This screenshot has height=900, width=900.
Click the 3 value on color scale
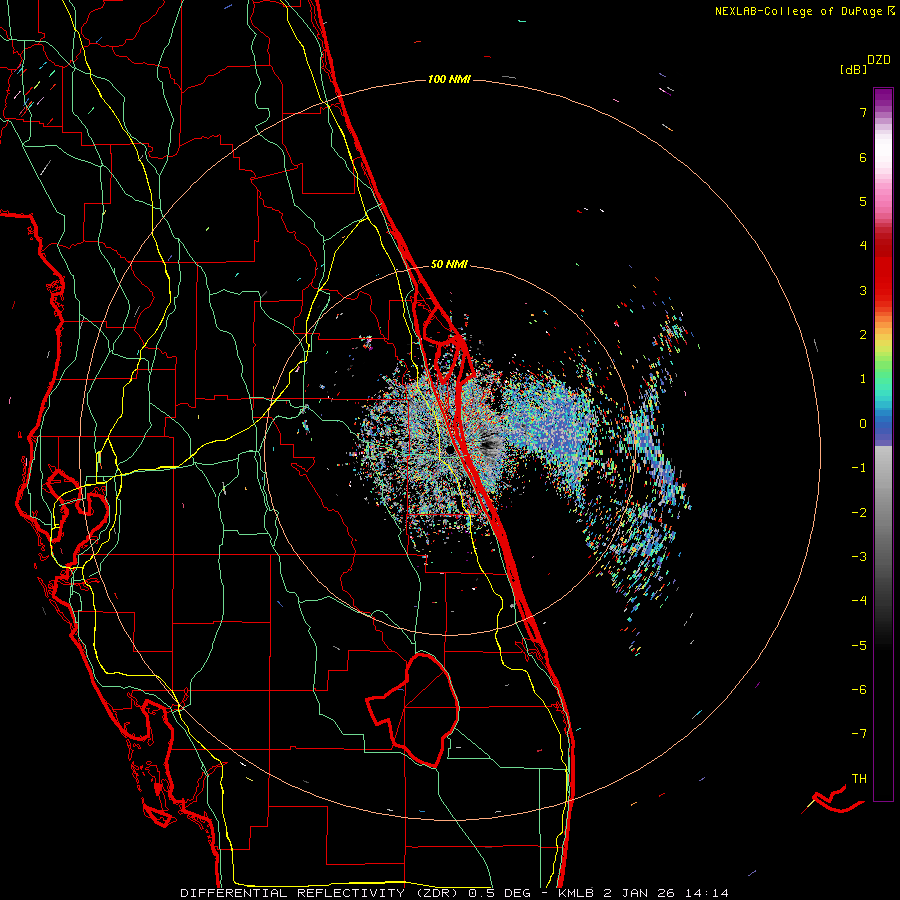[863, 290]
